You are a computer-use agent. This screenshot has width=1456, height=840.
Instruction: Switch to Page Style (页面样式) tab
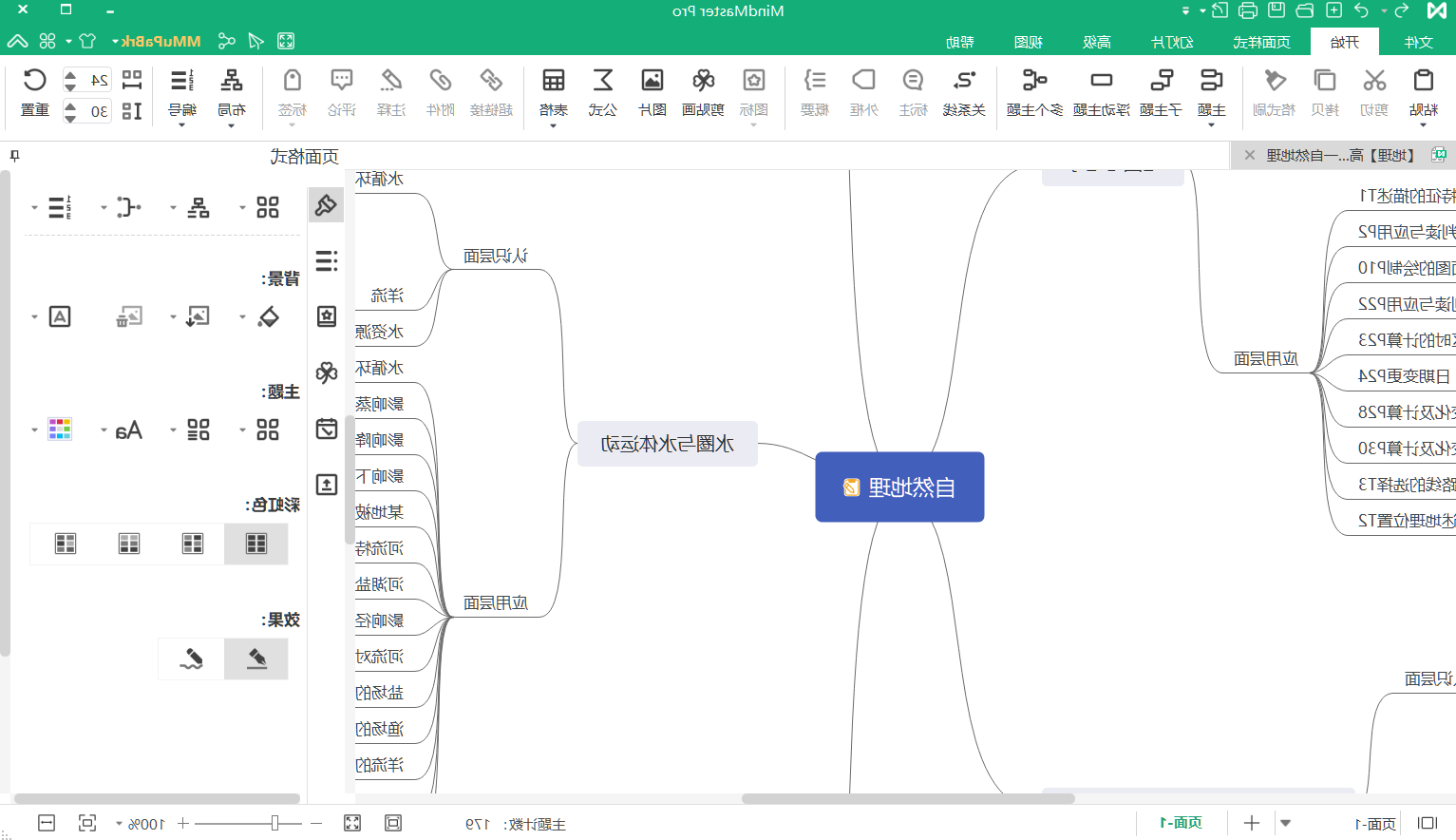tap(1261, 42)
